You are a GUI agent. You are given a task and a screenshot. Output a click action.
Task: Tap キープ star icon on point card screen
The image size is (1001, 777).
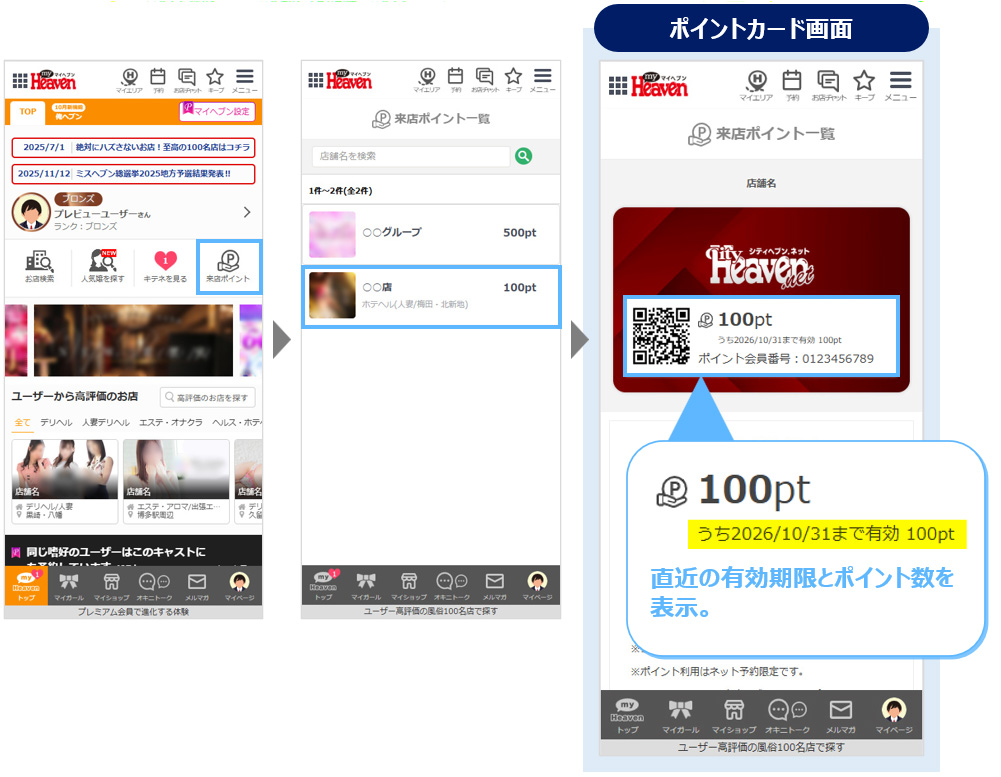pyautogui.click(x=864, y=85)
